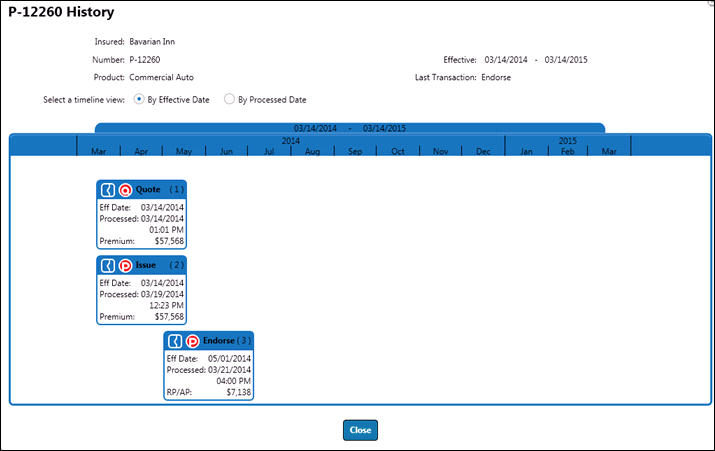Select the By Processed Date radio button
This screenshot has height=451, width=715.
pyautogui.click(x=230, y=100)
